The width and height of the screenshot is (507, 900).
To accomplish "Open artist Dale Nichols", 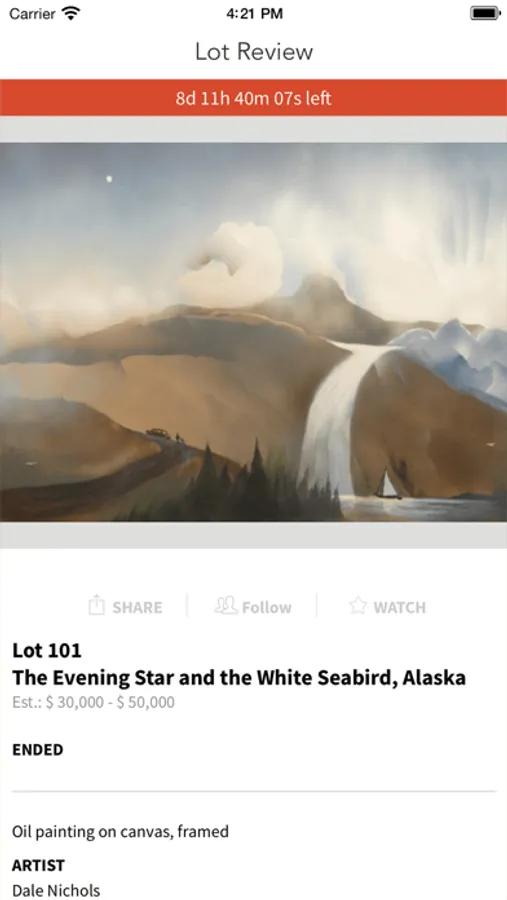I will click(56, 890).
